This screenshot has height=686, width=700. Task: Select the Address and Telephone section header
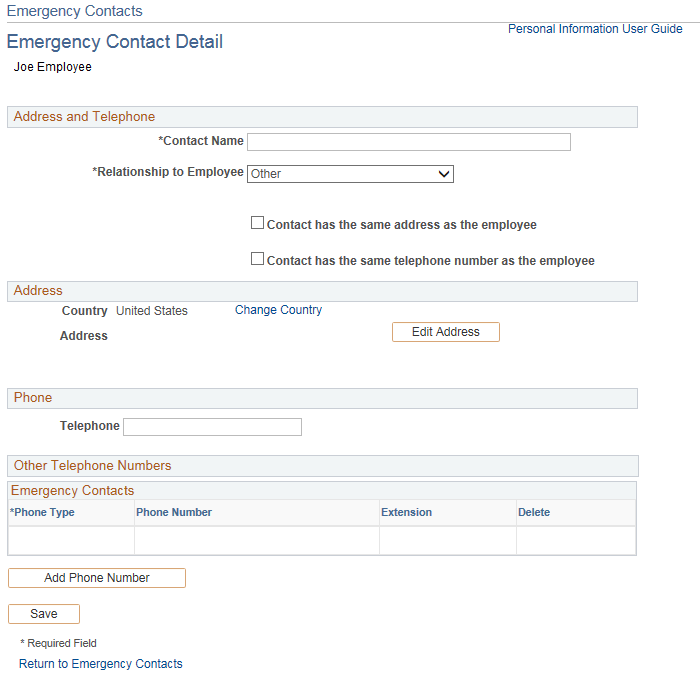click(85, 117)
